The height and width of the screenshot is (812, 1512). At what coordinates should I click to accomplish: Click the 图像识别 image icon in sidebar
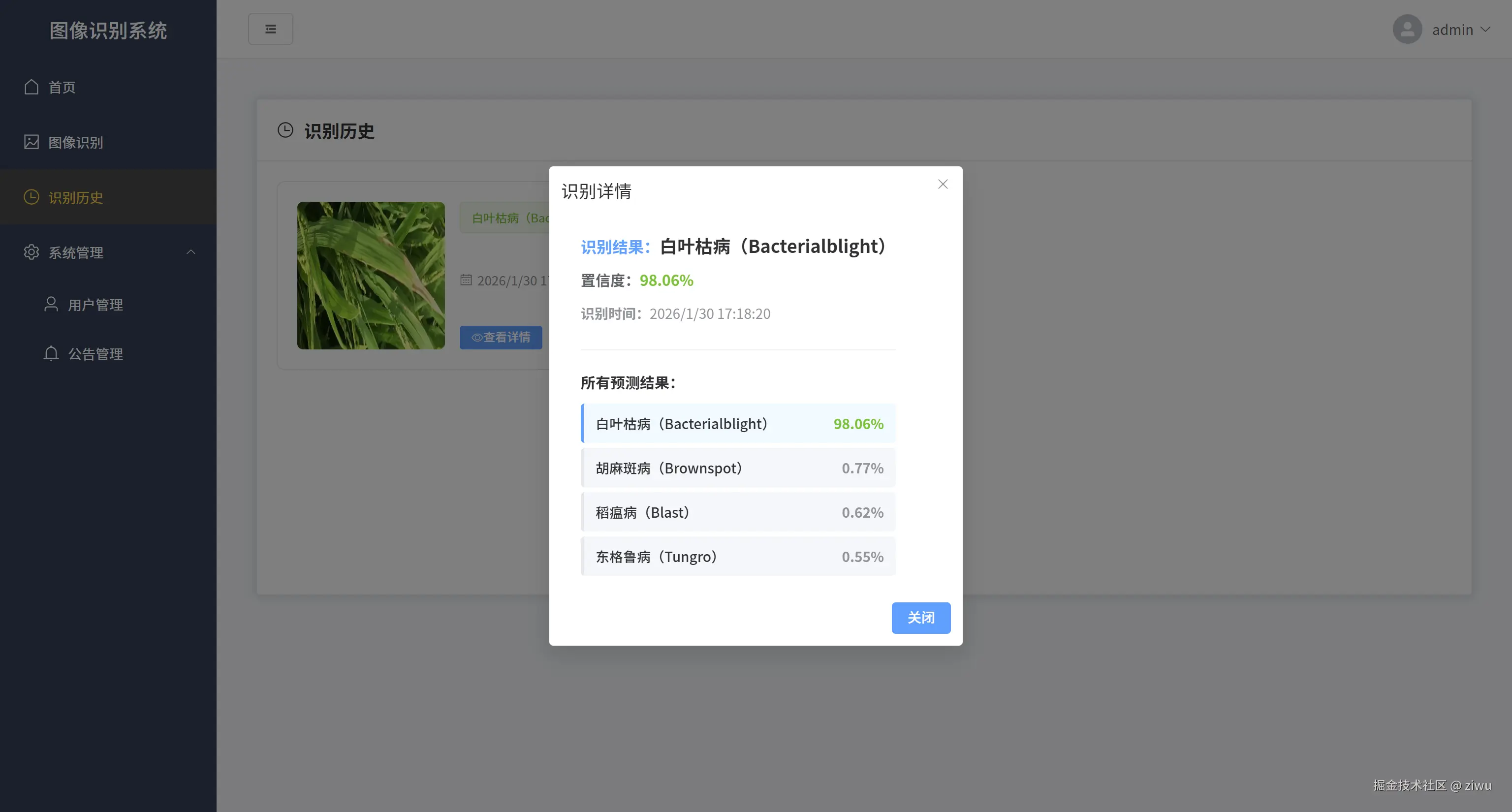click(31, 142)
